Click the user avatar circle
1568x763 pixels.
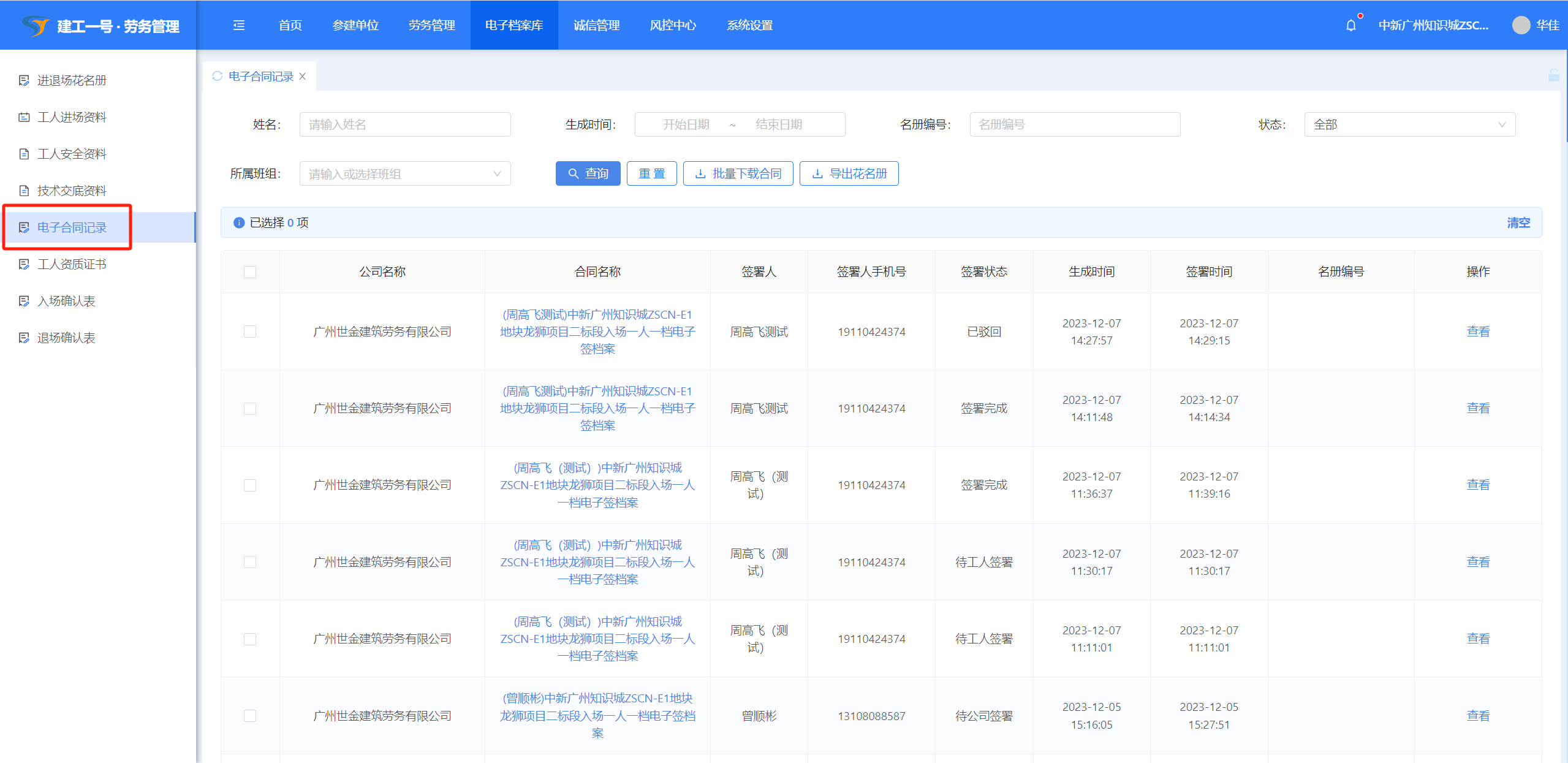1521,25
